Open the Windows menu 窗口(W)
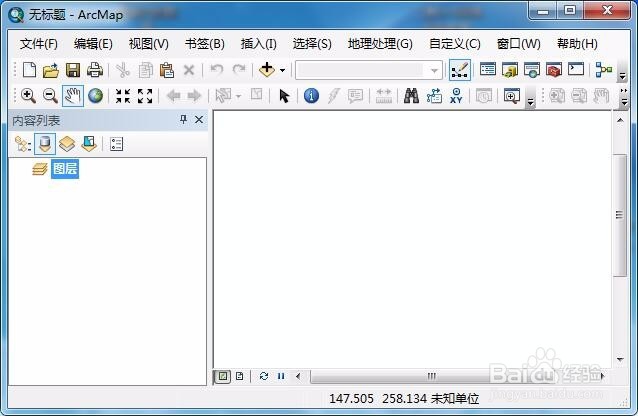The width and height of the screenshot is (638, 416). 518,44
